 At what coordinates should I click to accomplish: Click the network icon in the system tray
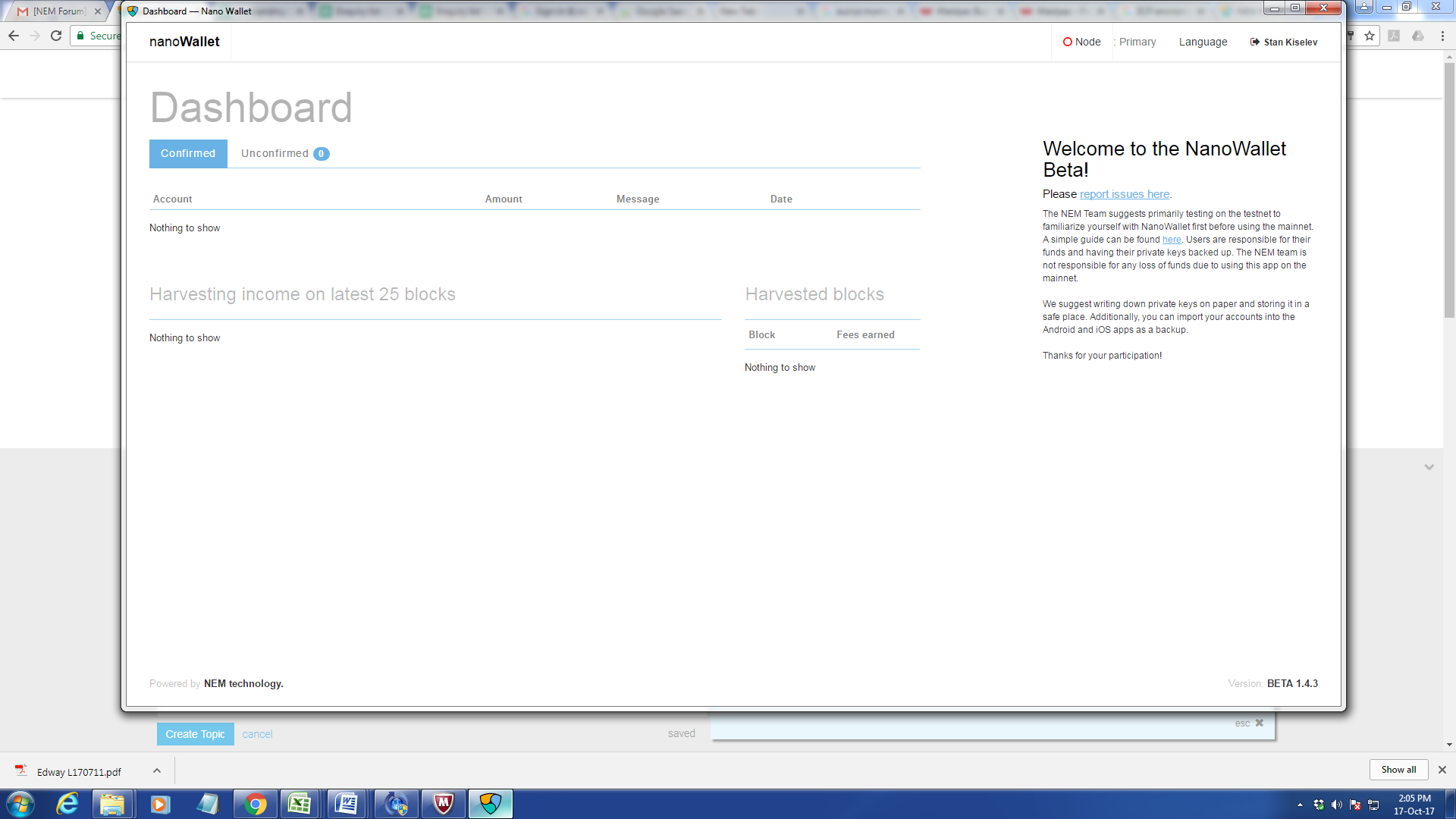1373,805
